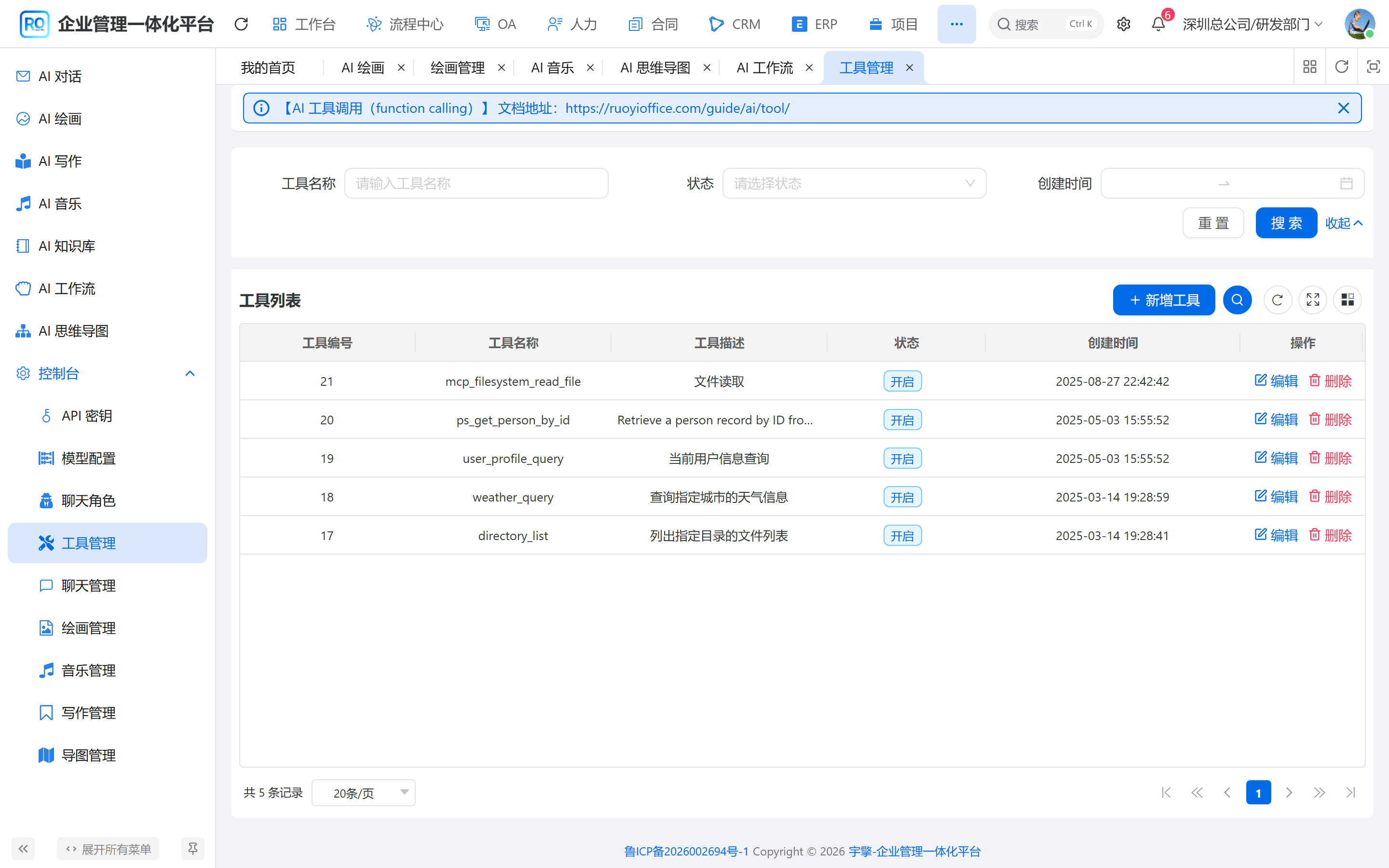This screenshot has width=1389, height=868.
Task: Click 展开所有菜单 button
Action: [108, 849]
